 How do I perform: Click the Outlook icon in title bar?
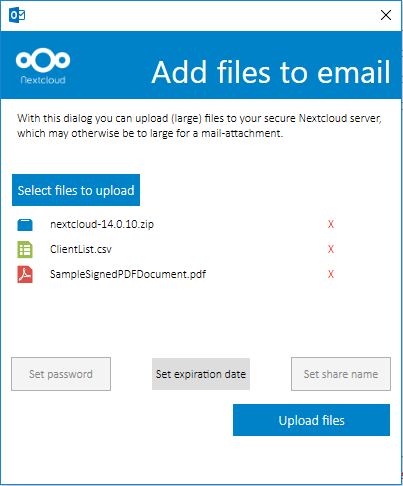(17, 16)
